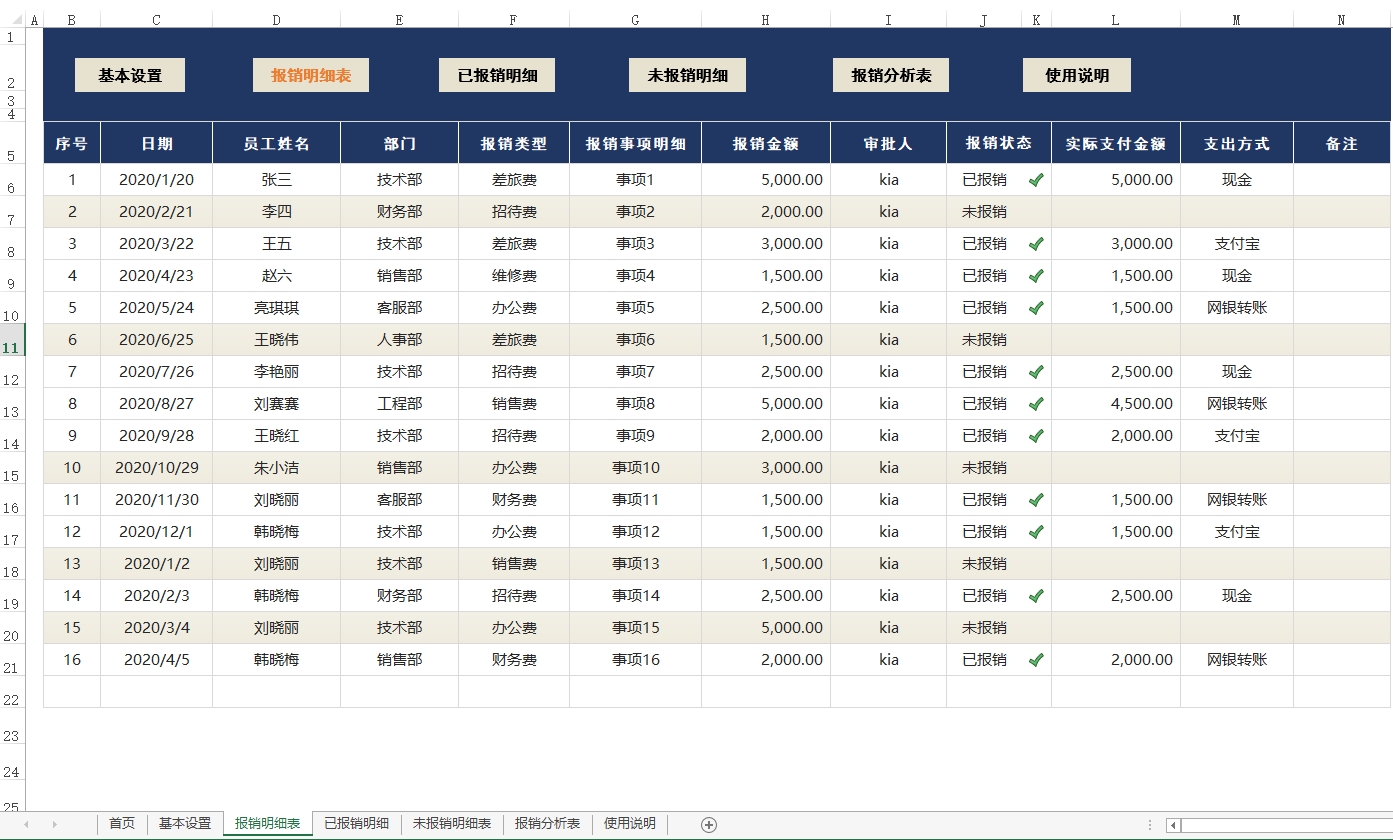Click the green checkmark in 事项16 row
Viewport: 1393px width, 840px height.
pyautogui.click(x=1036, y=660)
